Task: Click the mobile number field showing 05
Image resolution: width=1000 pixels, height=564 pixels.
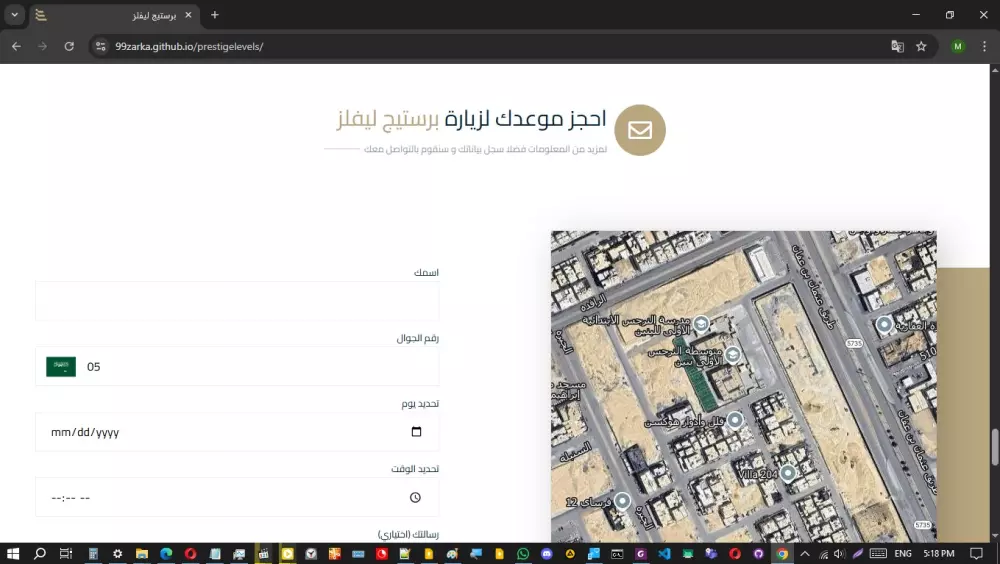Action: [x=237, y=366]
